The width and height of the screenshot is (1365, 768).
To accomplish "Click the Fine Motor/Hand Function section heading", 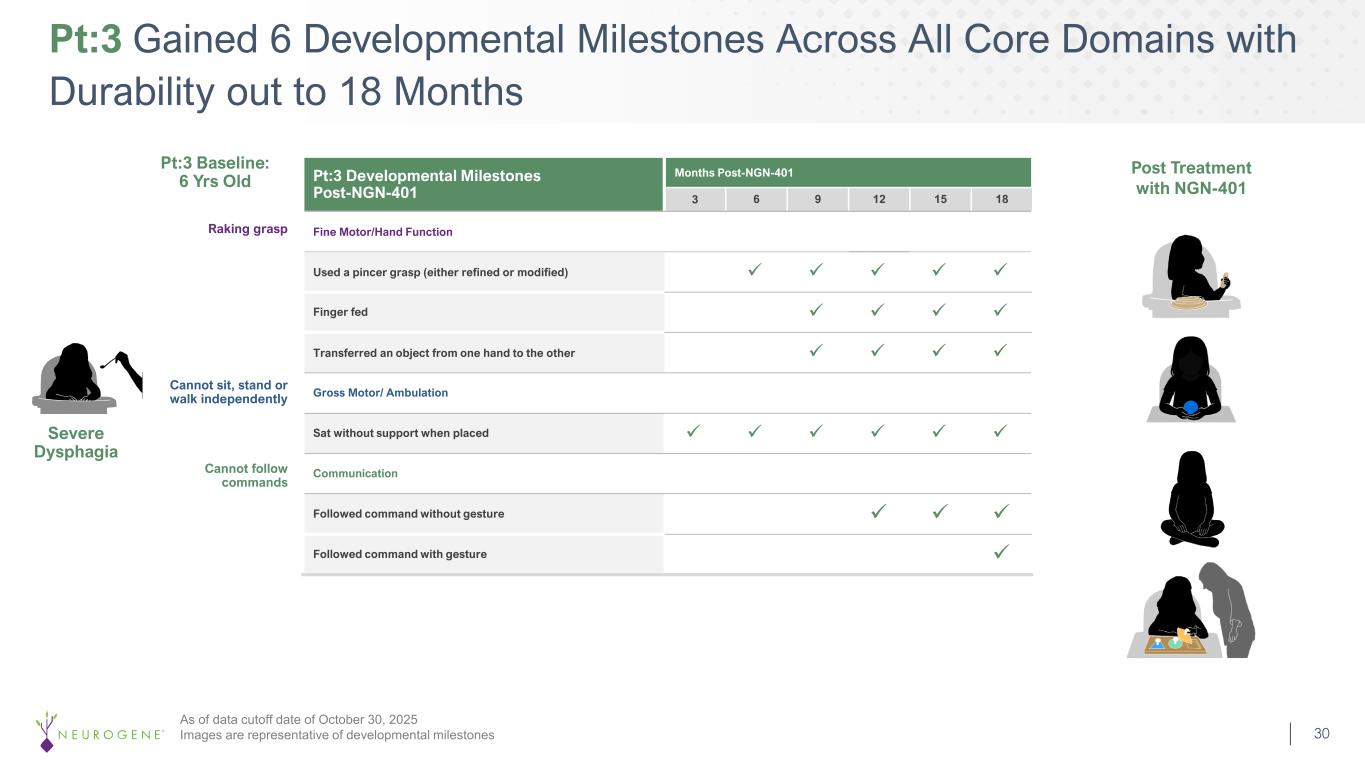I will [x=383, y=232].
